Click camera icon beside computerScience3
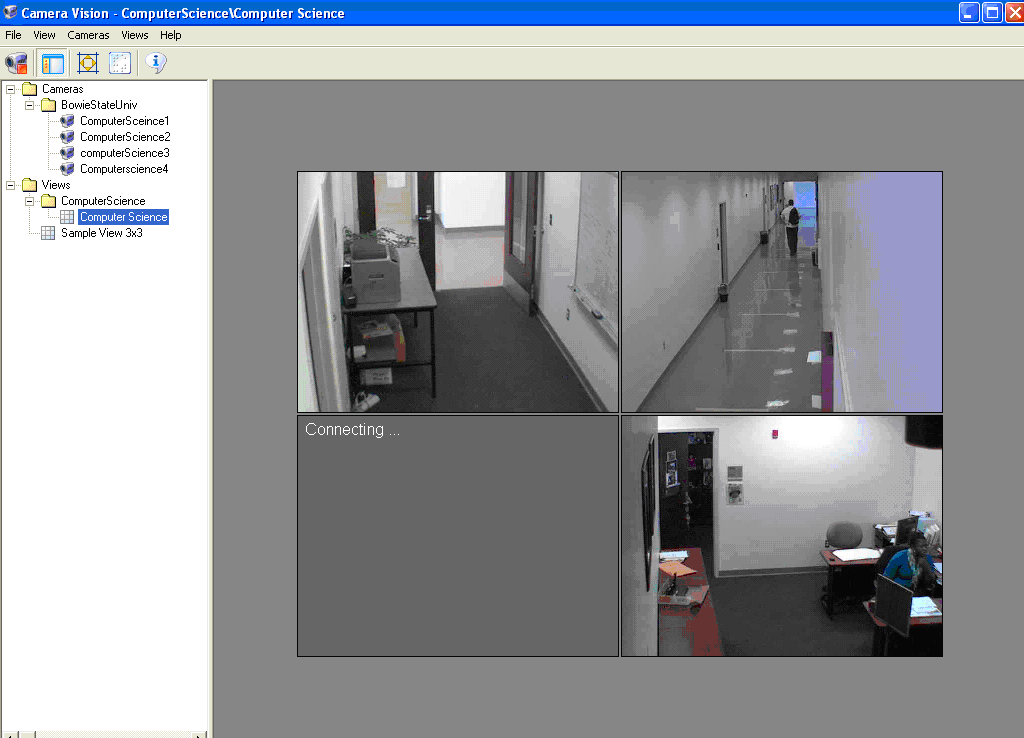The image size is (1024, 738). 67,153
